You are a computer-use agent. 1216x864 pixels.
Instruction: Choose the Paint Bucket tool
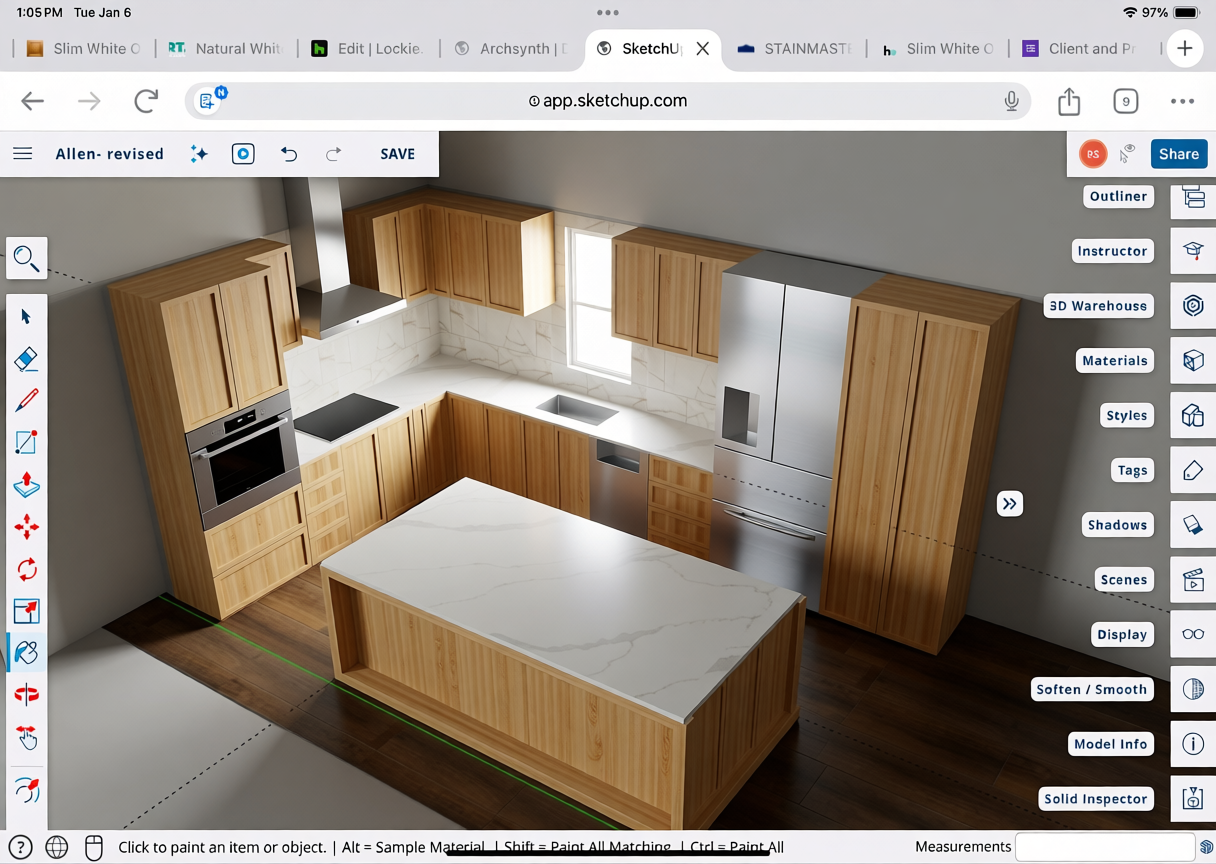click(x=27, y=652)
